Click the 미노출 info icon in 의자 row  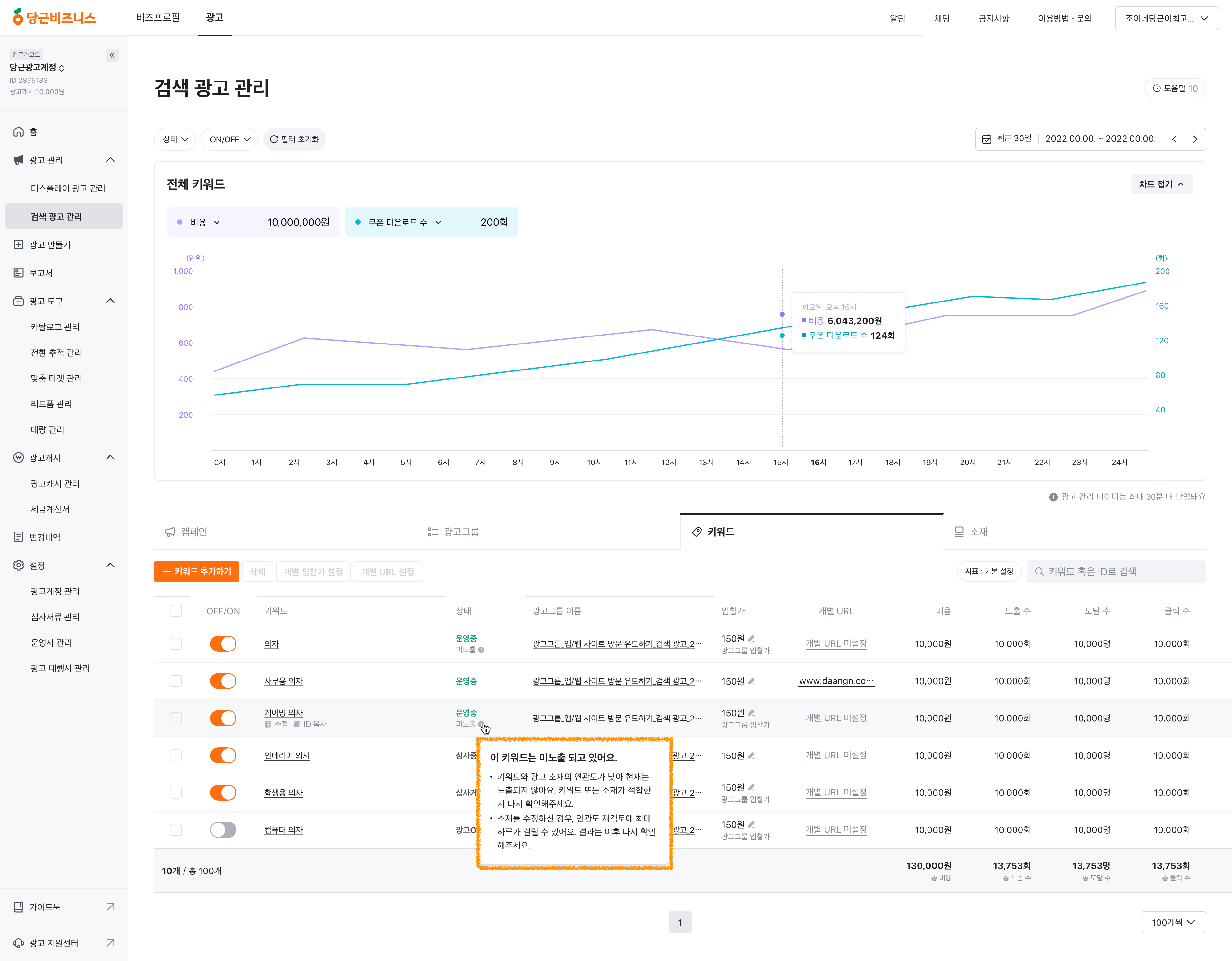pos(481,650)
